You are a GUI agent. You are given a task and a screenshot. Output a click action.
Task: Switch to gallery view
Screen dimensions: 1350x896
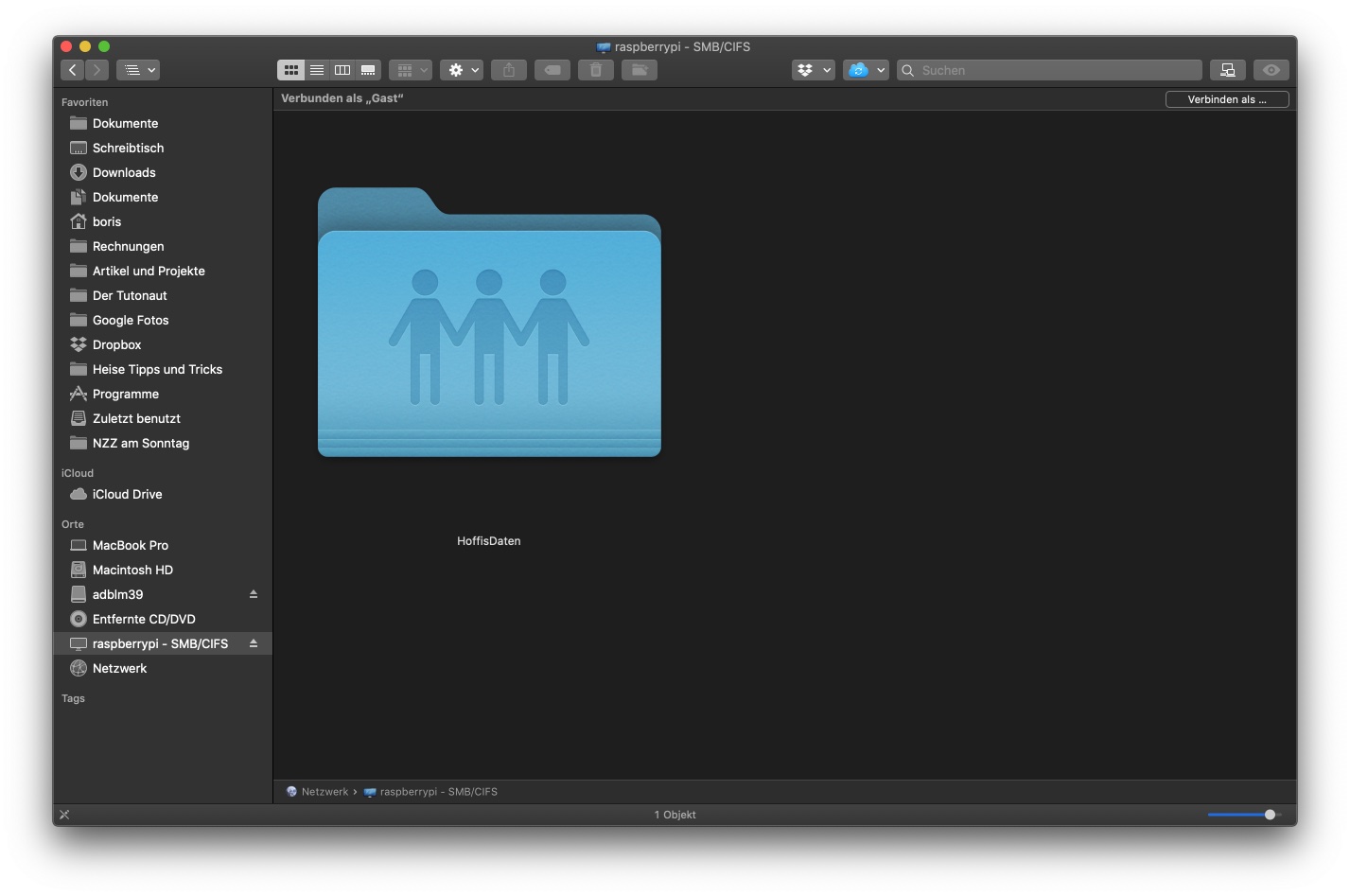coord(368,70)
